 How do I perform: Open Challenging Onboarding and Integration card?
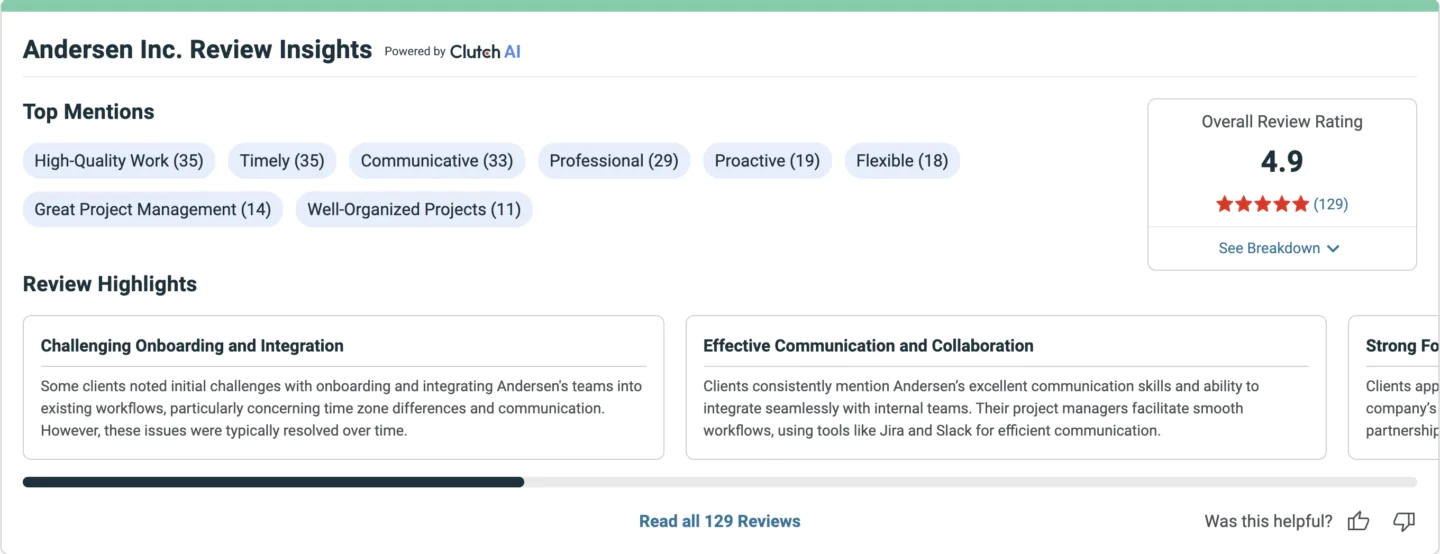click(x=343, y=388)
